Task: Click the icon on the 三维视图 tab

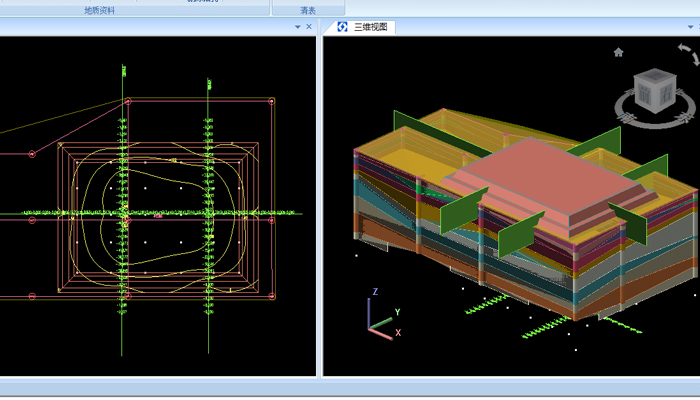Action: pos(342,27)
